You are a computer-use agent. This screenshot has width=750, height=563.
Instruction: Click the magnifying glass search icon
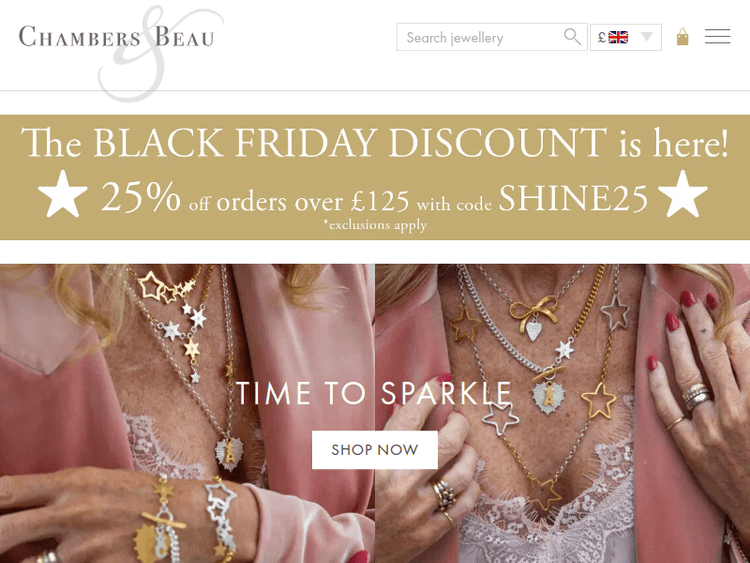pos(572,36)
